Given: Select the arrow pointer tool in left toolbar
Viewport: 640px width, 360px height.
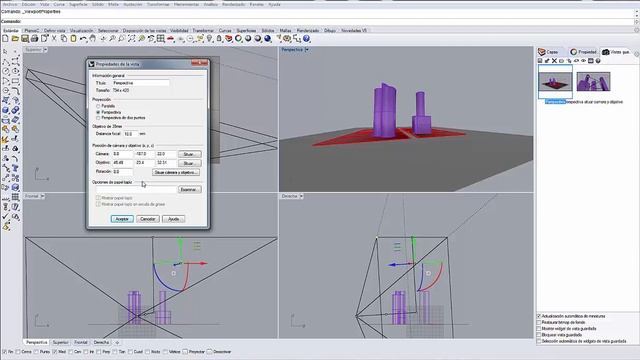Looking at the screenshot, I should coord(5,52).
